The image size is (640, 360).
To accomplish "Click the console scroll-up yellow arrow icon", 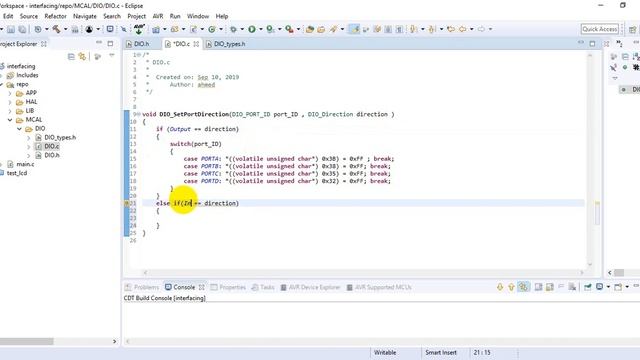I will coord(511,287).
